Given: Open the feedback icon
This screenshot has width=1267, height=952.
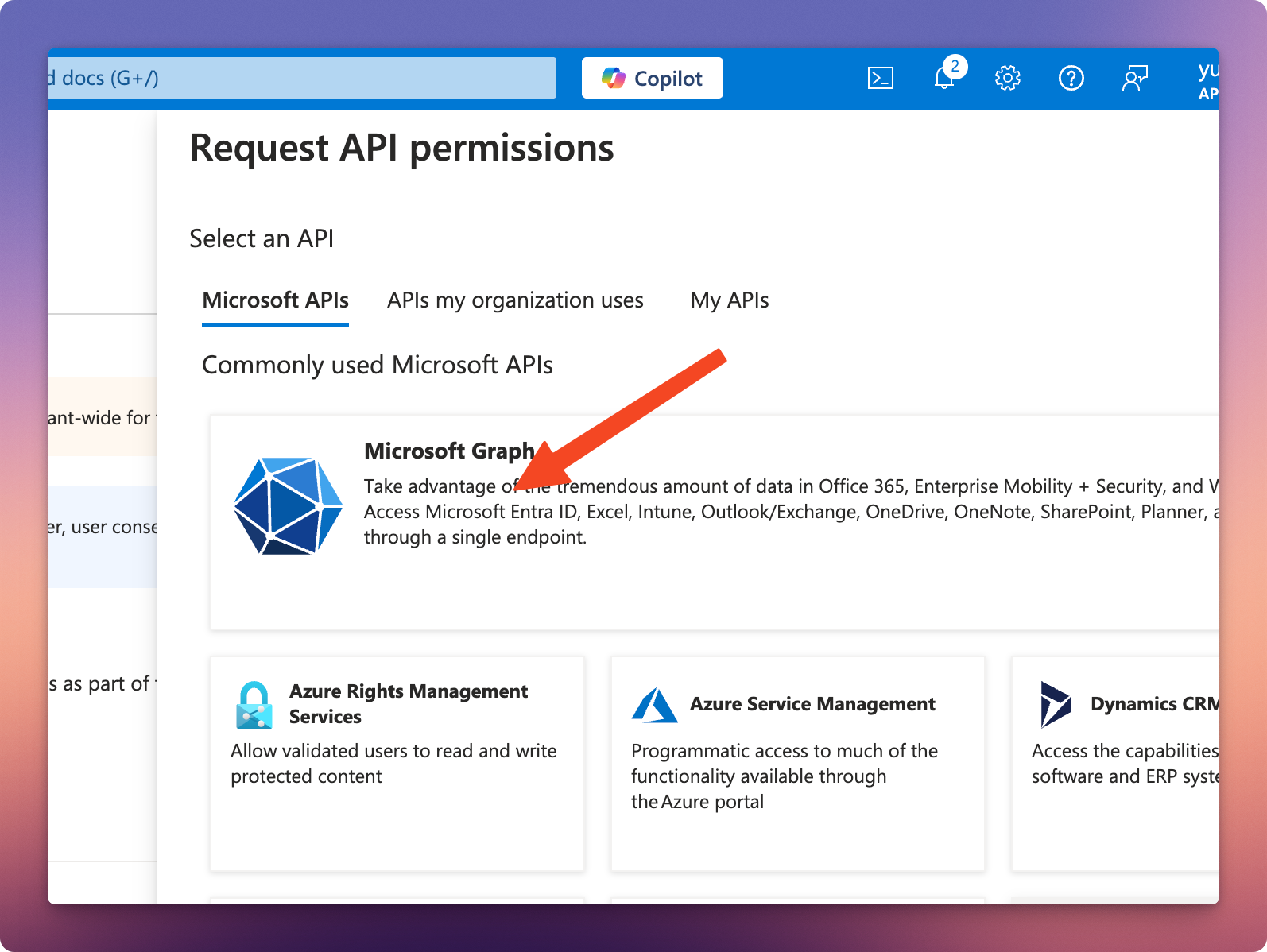Looking at the screenshot, I should 1135,78.
